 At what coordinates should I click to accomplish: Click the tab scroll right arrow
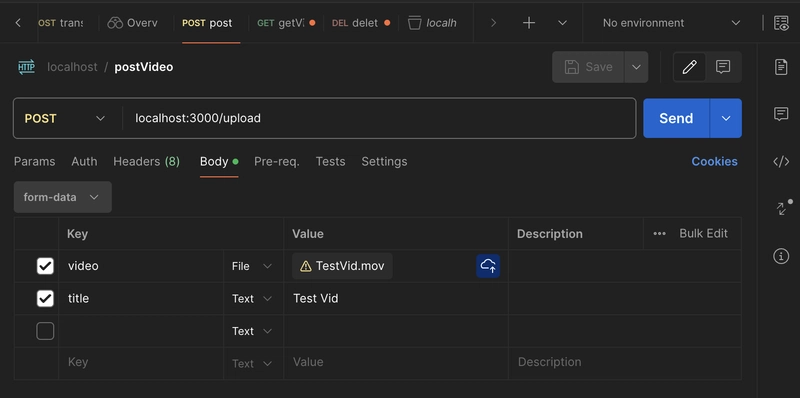(493, 23)
